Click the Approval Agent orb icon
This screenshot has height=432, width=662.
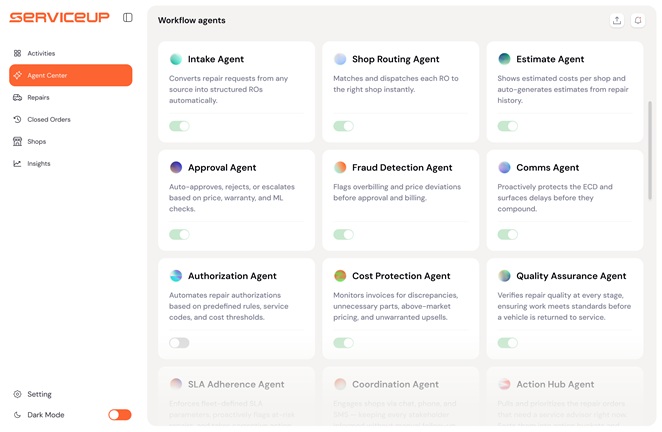click(176, 168)
